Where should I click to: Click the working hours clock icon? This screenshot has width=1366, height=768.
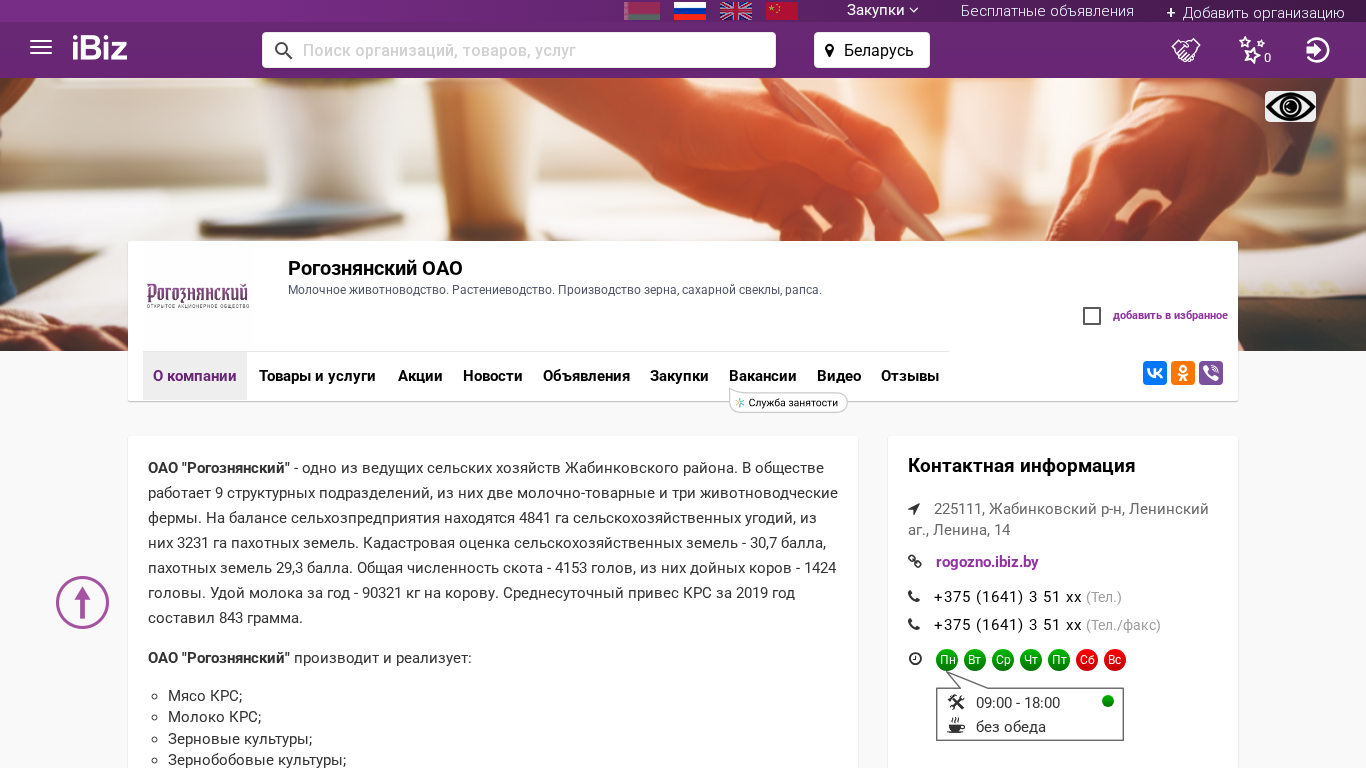tap(915, 659)
